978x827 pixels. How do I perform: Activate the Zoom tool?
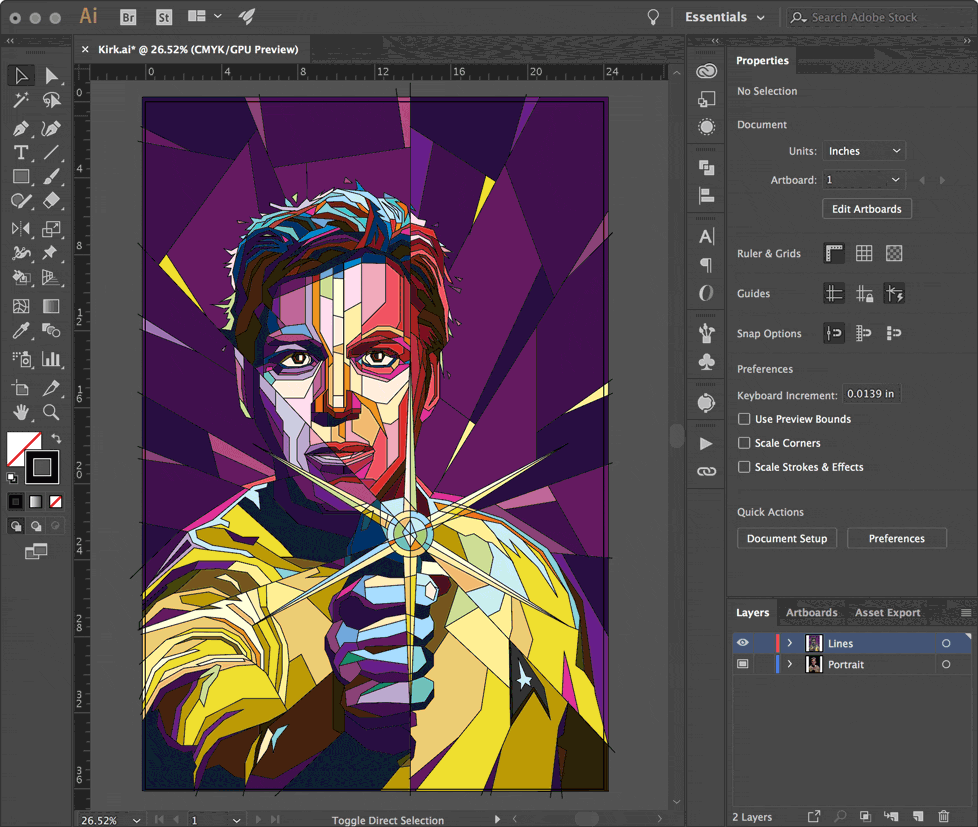(51, 412)
